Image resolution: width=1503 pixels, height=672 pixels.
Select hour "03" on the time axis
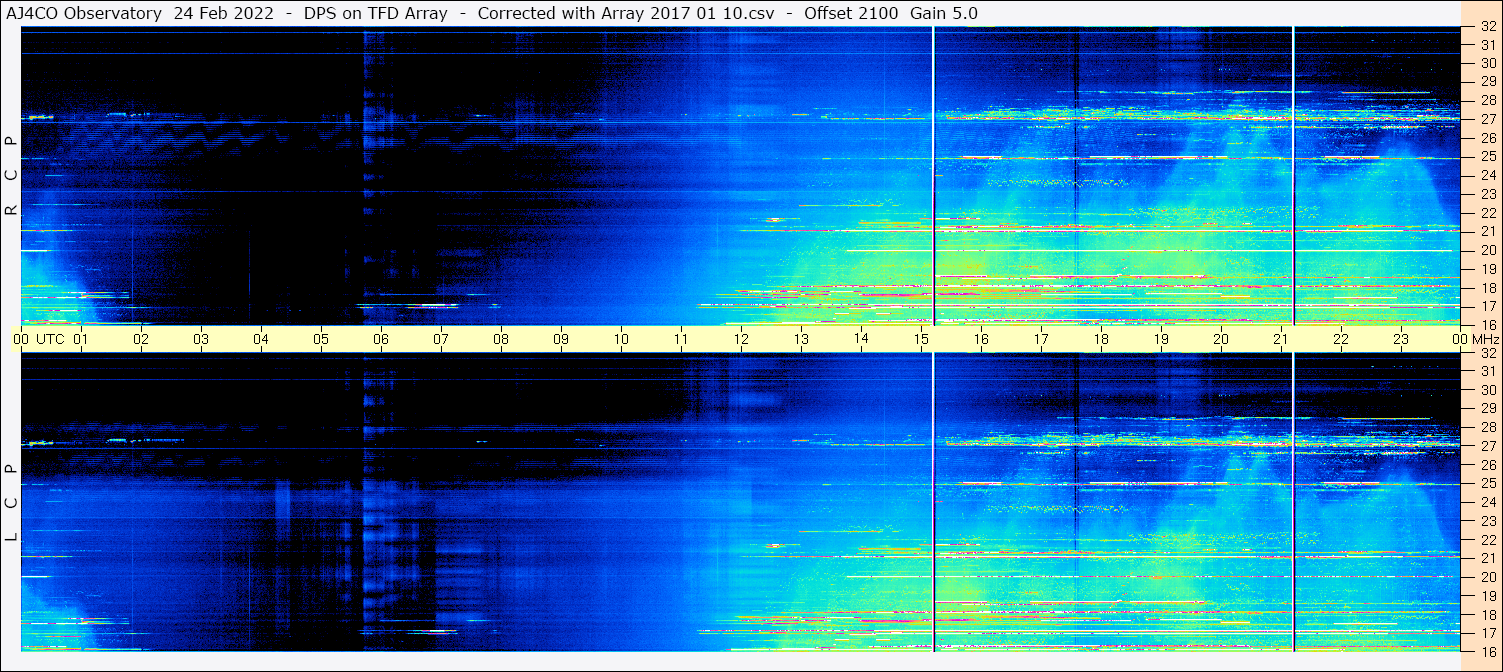pyautogui.click(x=201, y=339)
